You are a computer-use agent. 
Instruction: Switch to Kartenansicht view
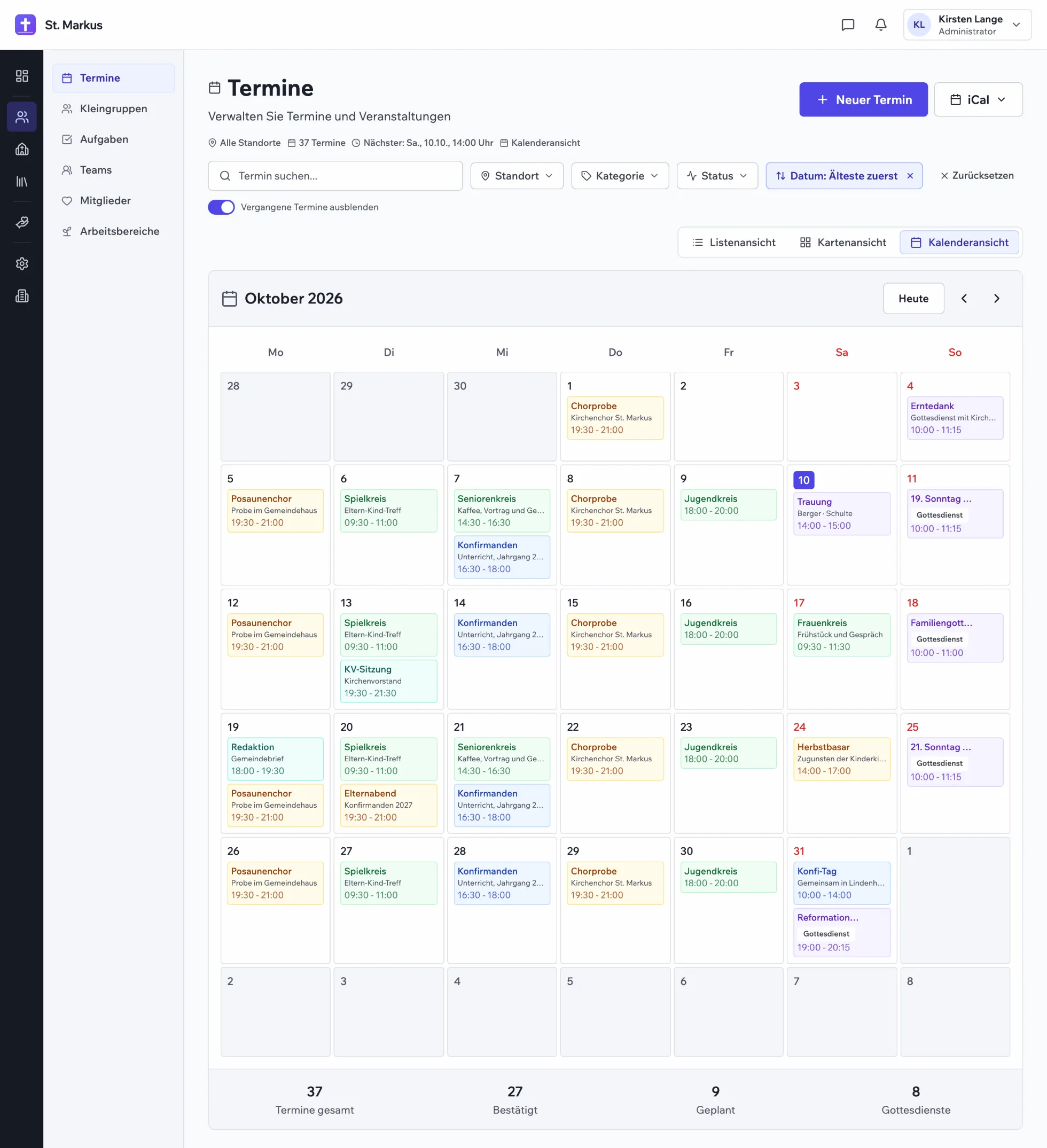842,243
